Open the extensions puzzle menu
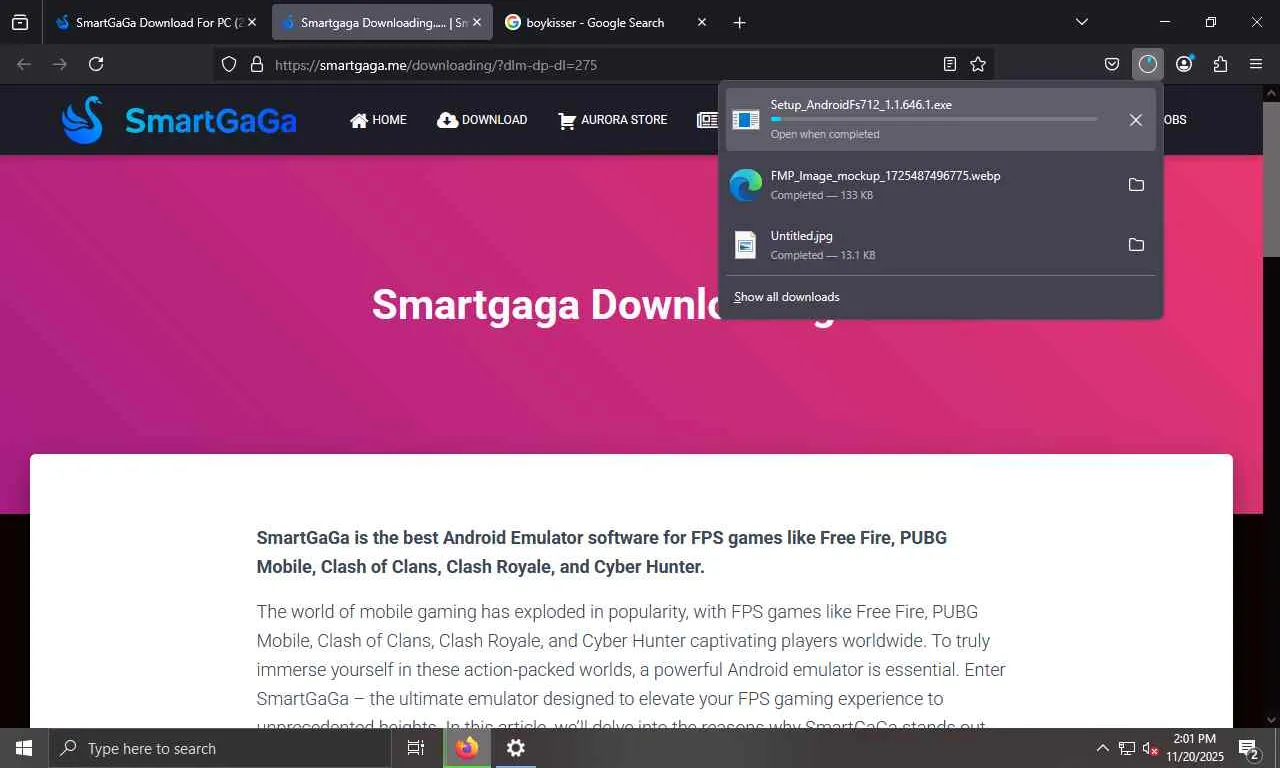1280x768 pixels. pos(1220,64)
